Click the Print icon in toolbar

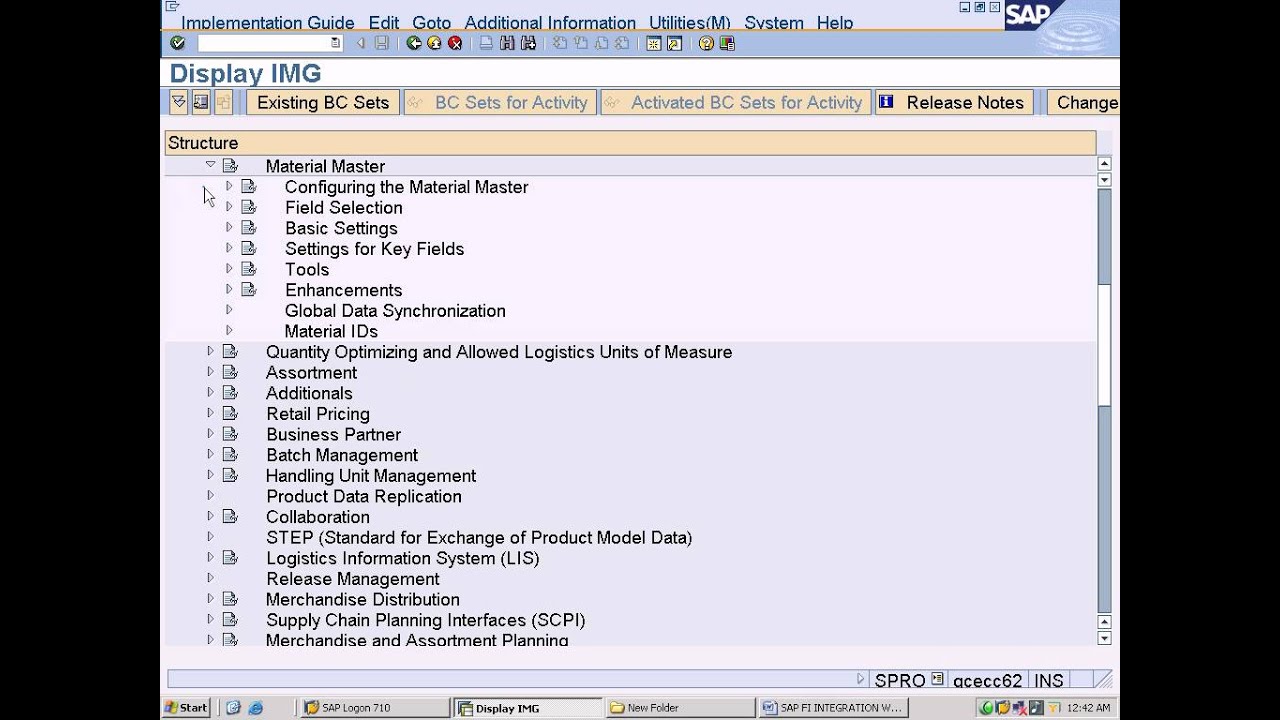point(486,43)
